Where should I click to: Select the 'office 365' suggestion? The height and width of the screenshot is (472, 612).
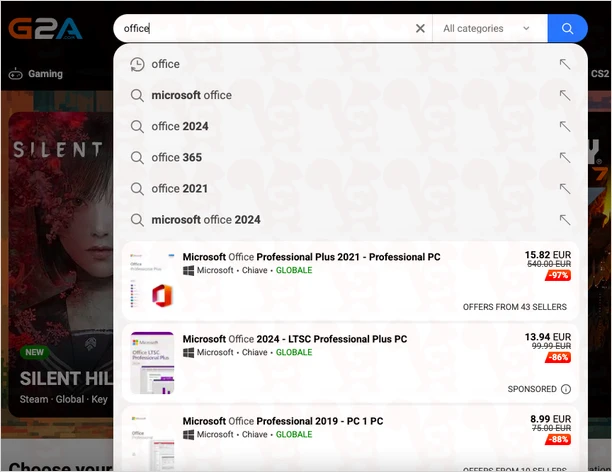coord(176,157)
